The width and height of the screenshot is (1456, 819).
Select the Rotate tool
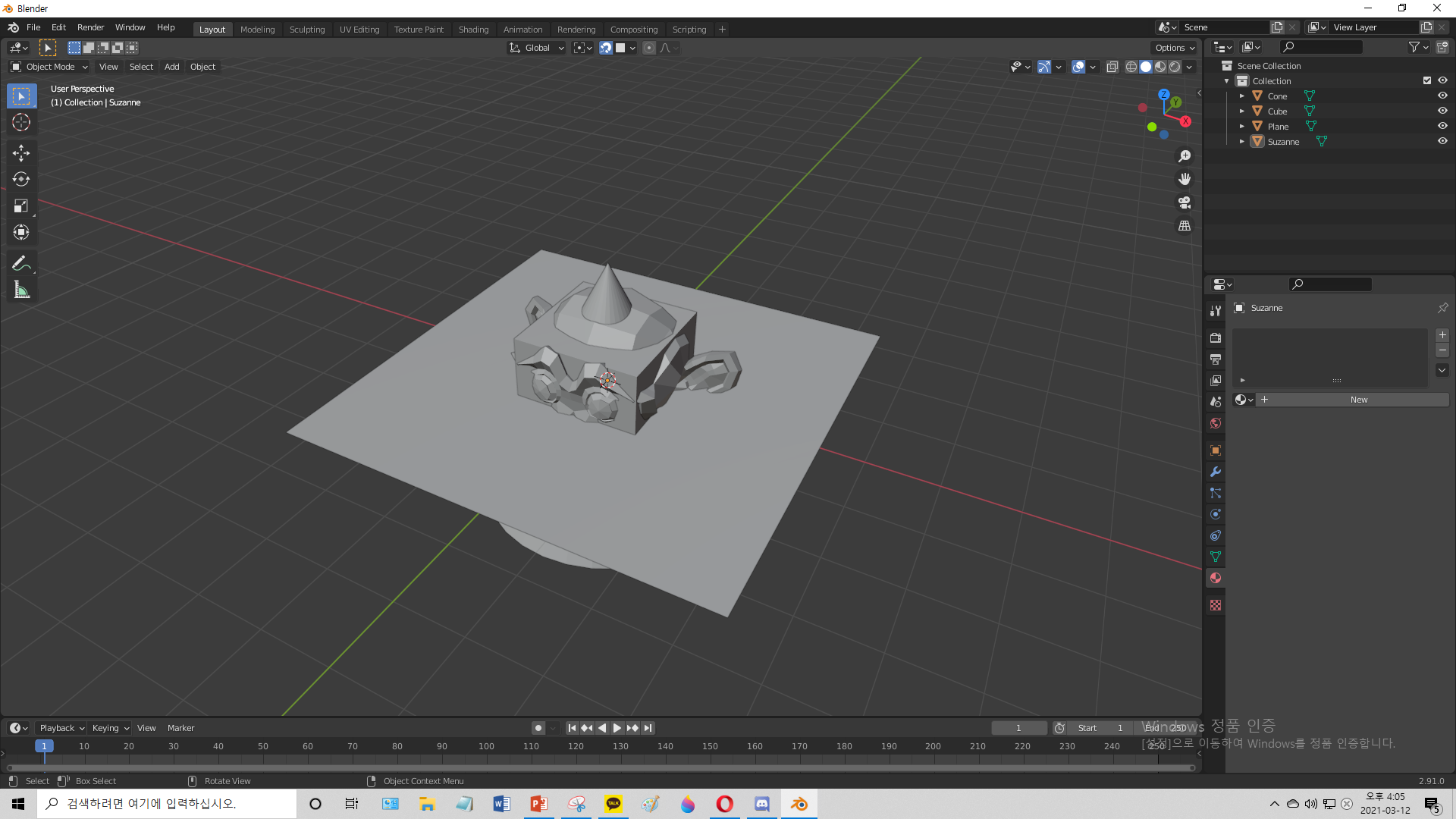click(x=21, y=180)
